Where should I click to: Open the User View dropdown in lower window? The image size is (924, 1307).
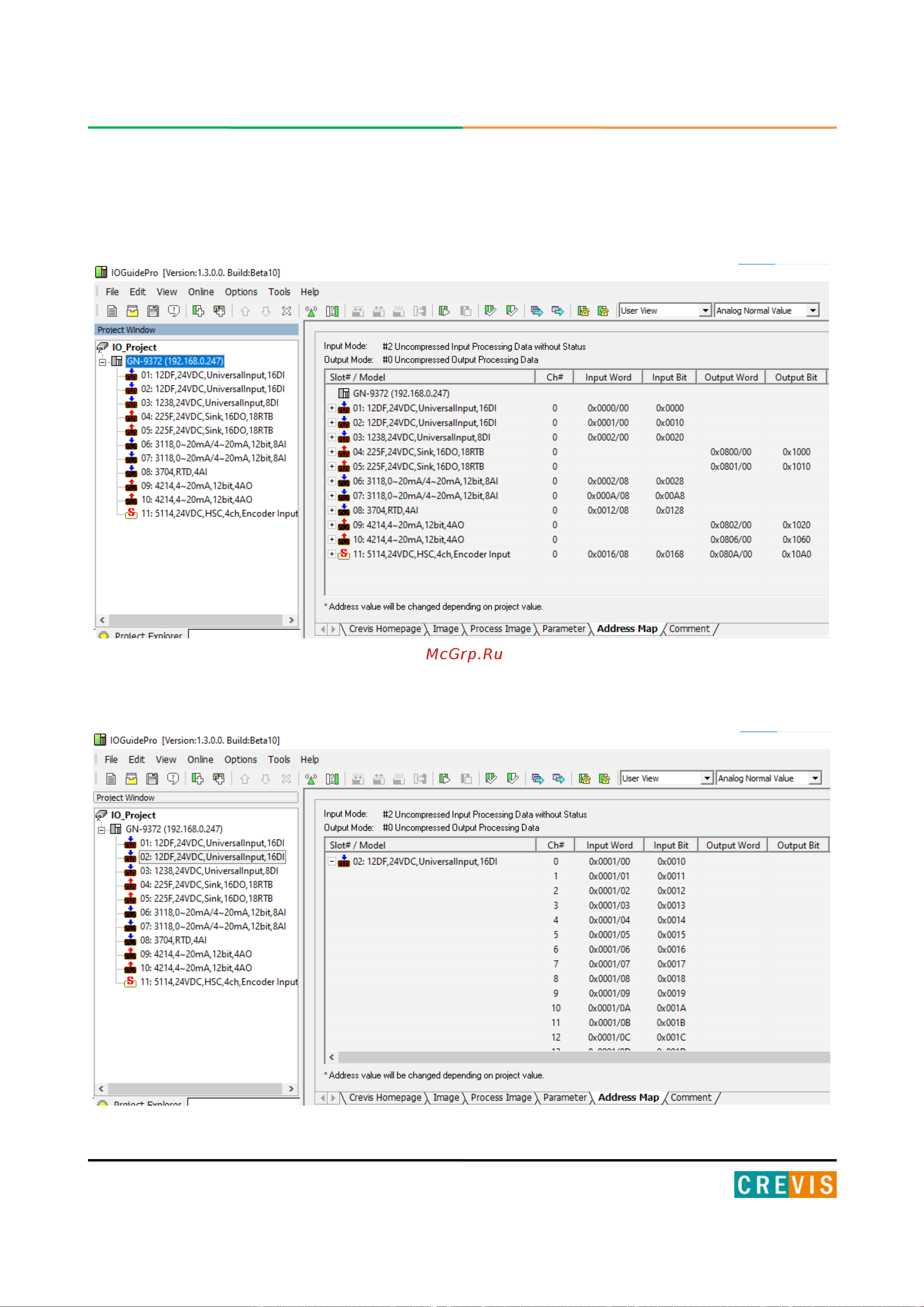pyautogui.click(x=707, y=778)
